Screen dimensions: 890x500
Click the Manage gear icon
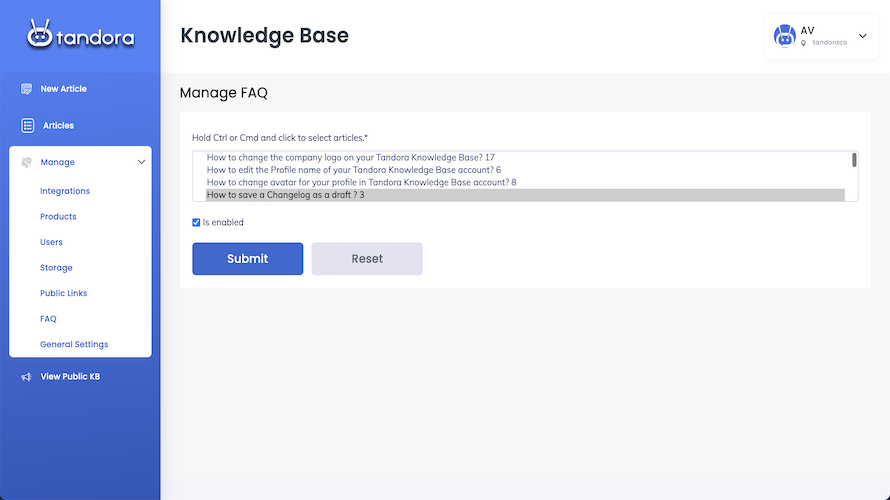tap(26, 162)
